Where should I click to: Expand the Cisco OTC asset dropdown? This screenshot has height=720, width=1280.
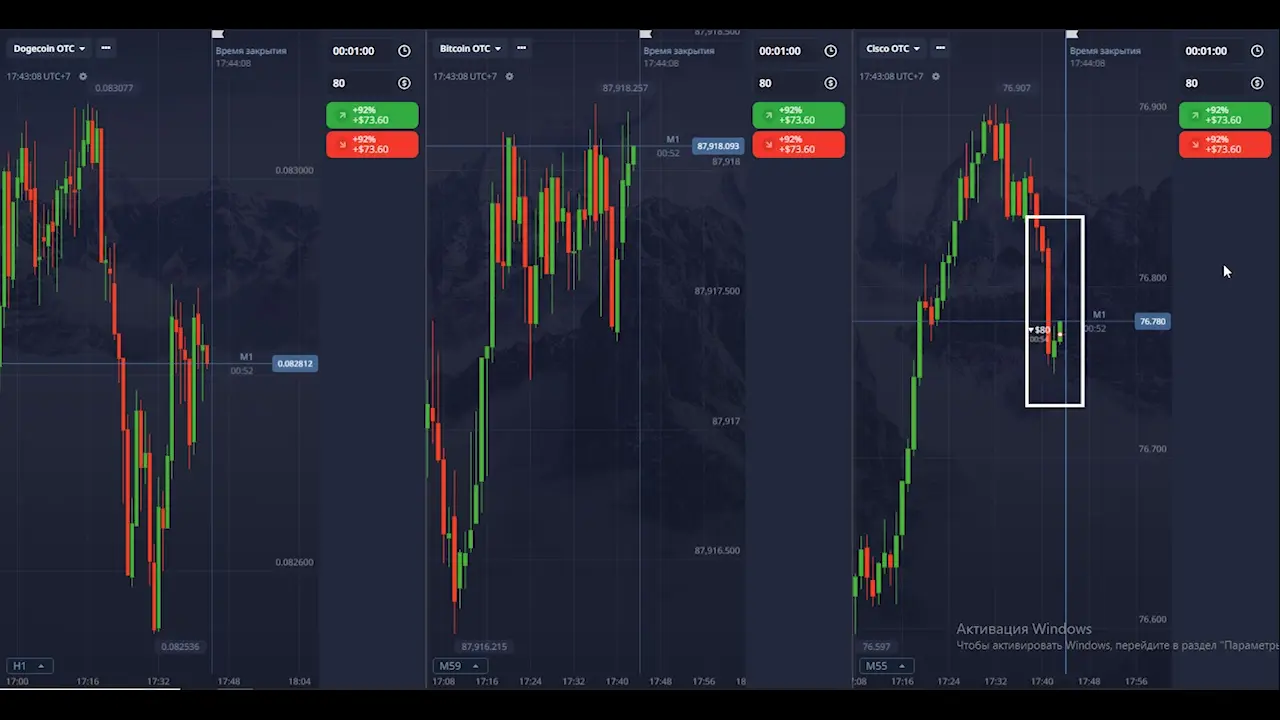[x=893, y=48]
